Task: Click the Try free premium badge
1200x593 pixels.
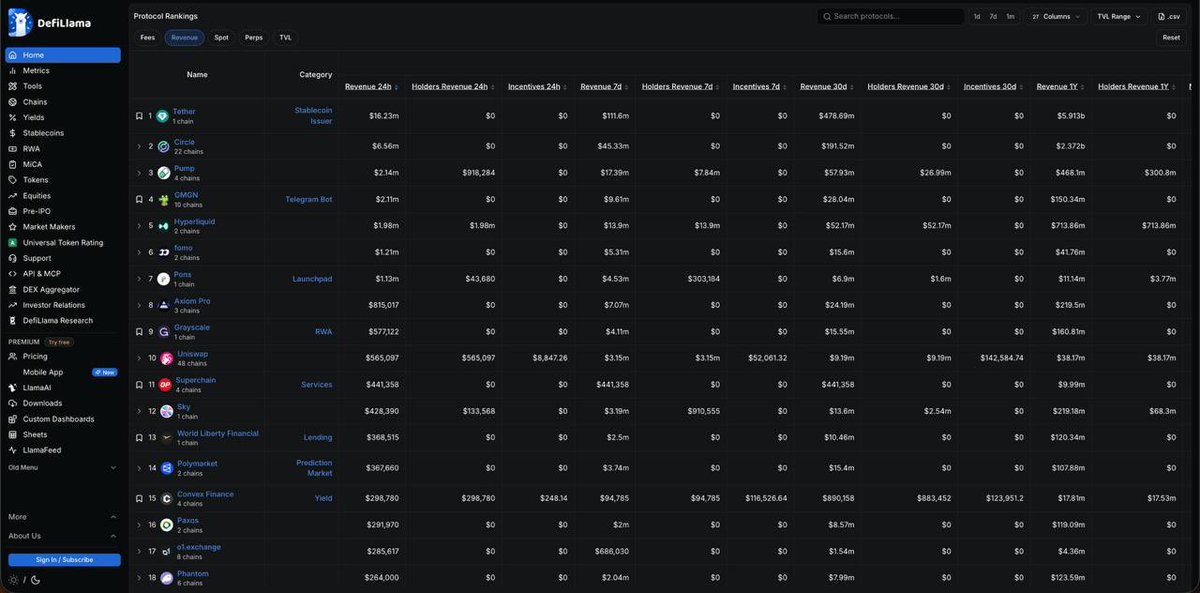Action: (x=61, y=342)
